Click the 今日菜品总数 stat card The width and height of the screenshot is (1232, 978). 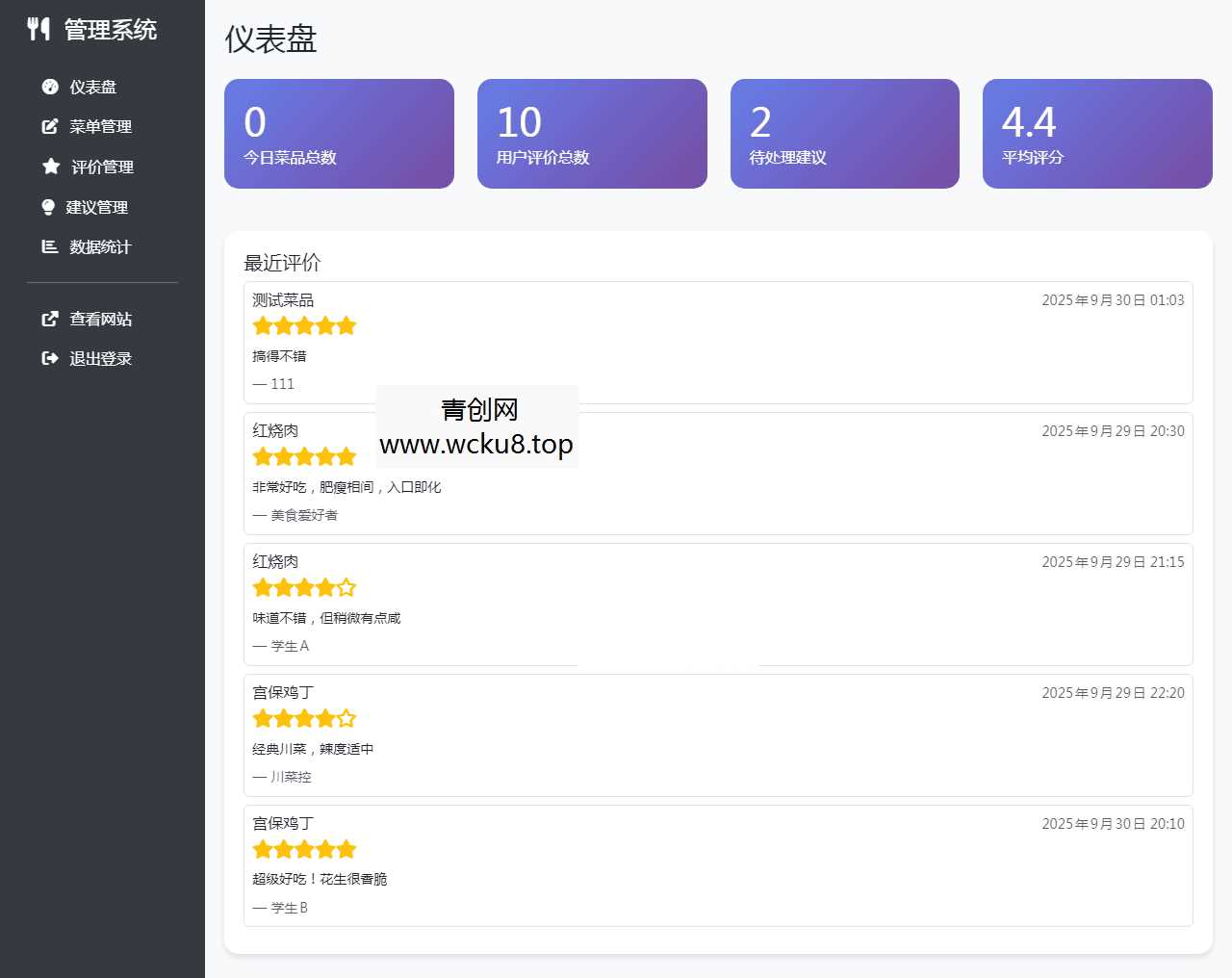tap(339, 134)
